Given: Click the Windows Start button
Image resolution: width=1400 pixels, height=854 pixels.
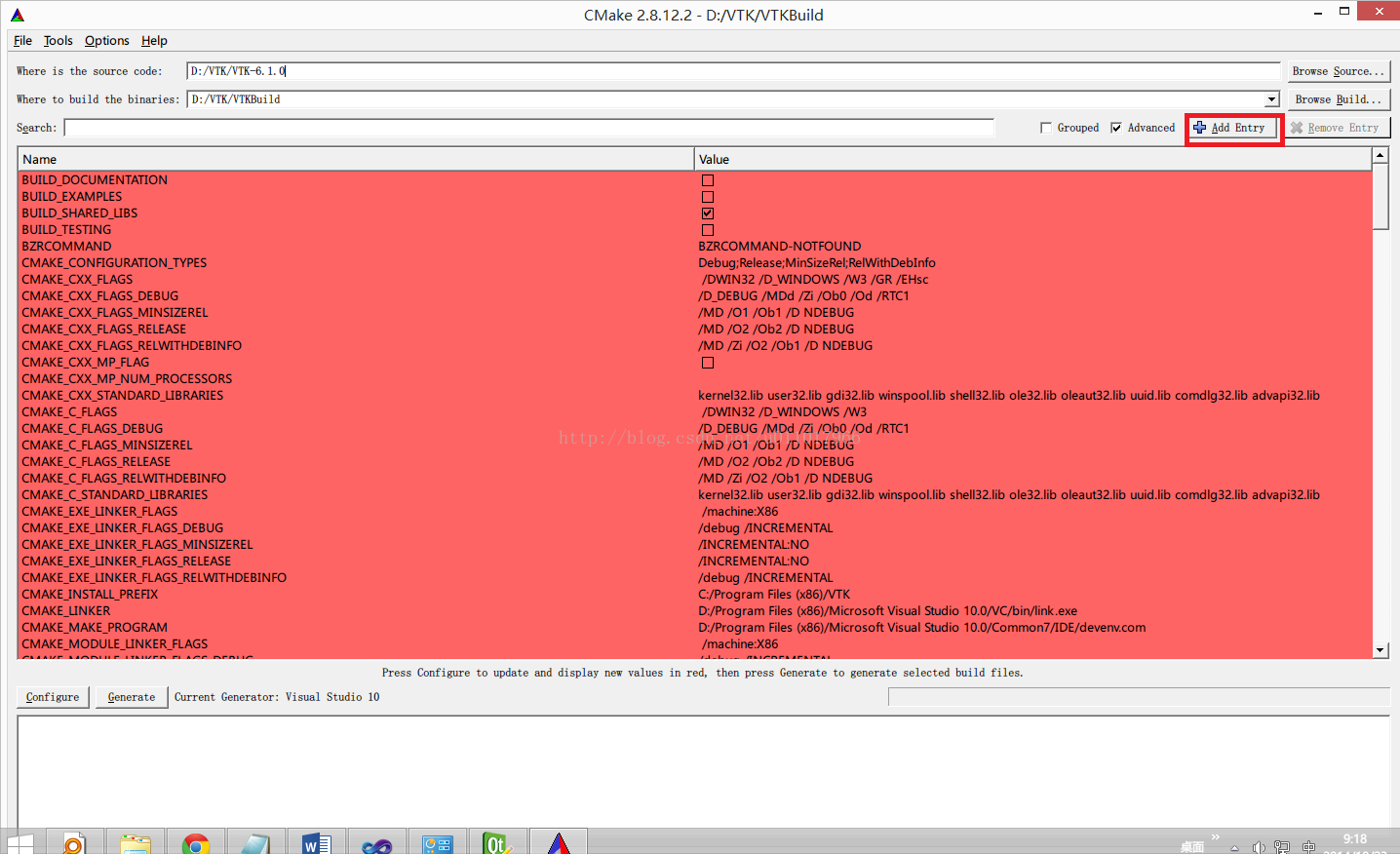Looking at the screenshot, I should (x=19, y=843).
